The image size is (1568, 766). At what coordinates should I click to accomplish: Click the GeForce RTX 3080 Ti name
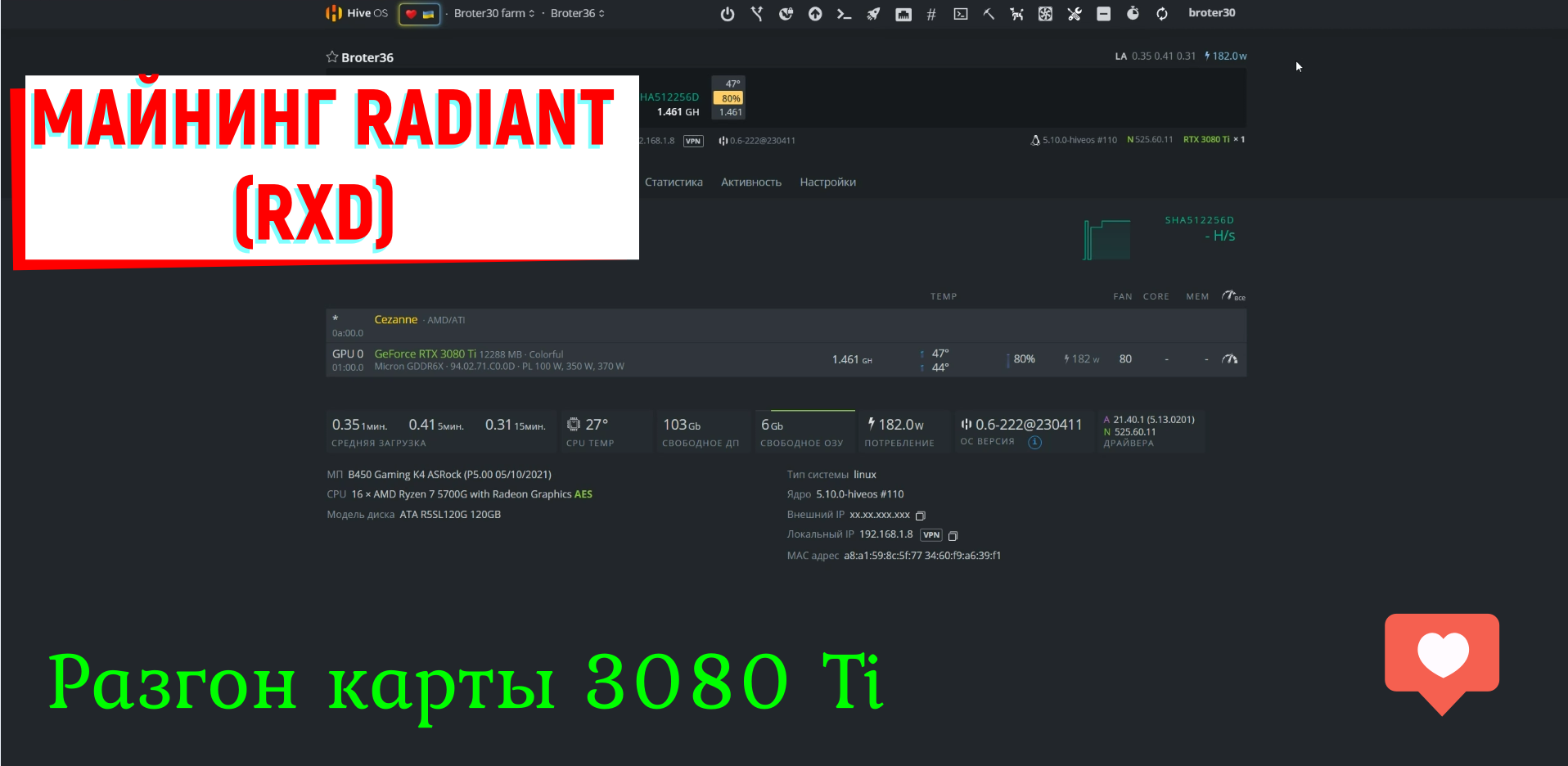[x=426, y=354]
